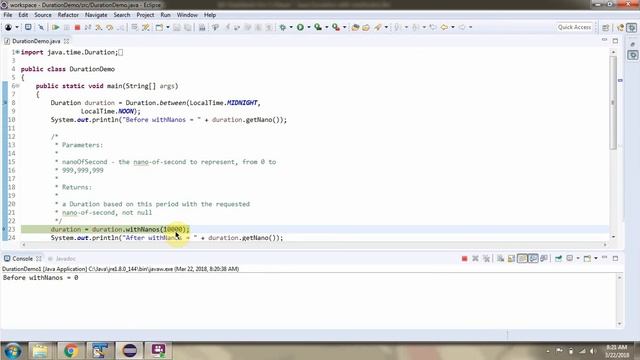Image resolution: width=640 pixels, height=360 pixels.
Task: Click the Run With Coverage icon
Action: (318, 27)
